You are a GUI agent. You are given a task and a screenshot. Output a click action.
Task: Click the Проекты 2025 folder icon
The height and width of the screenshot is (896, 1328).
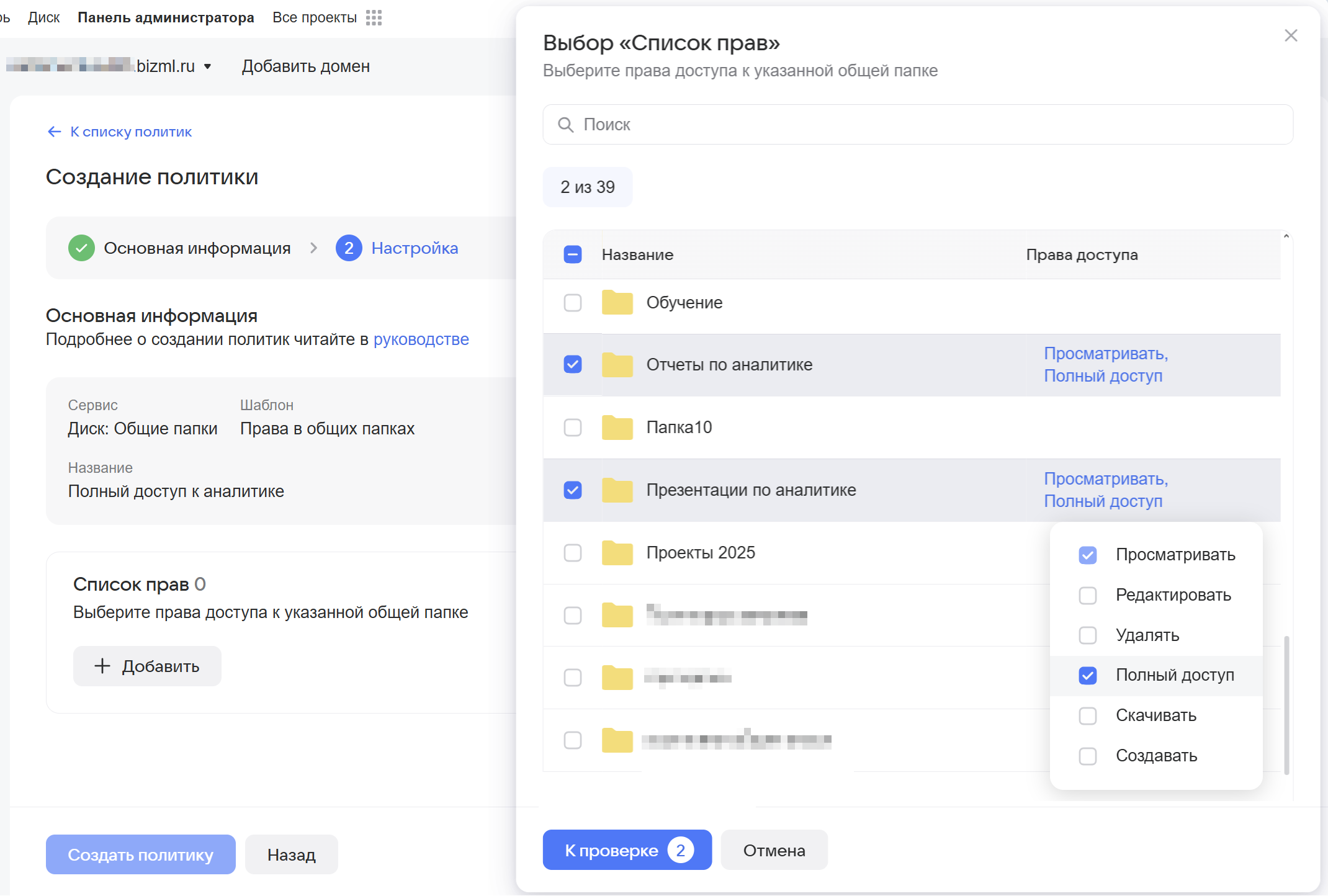coord(617,553)
